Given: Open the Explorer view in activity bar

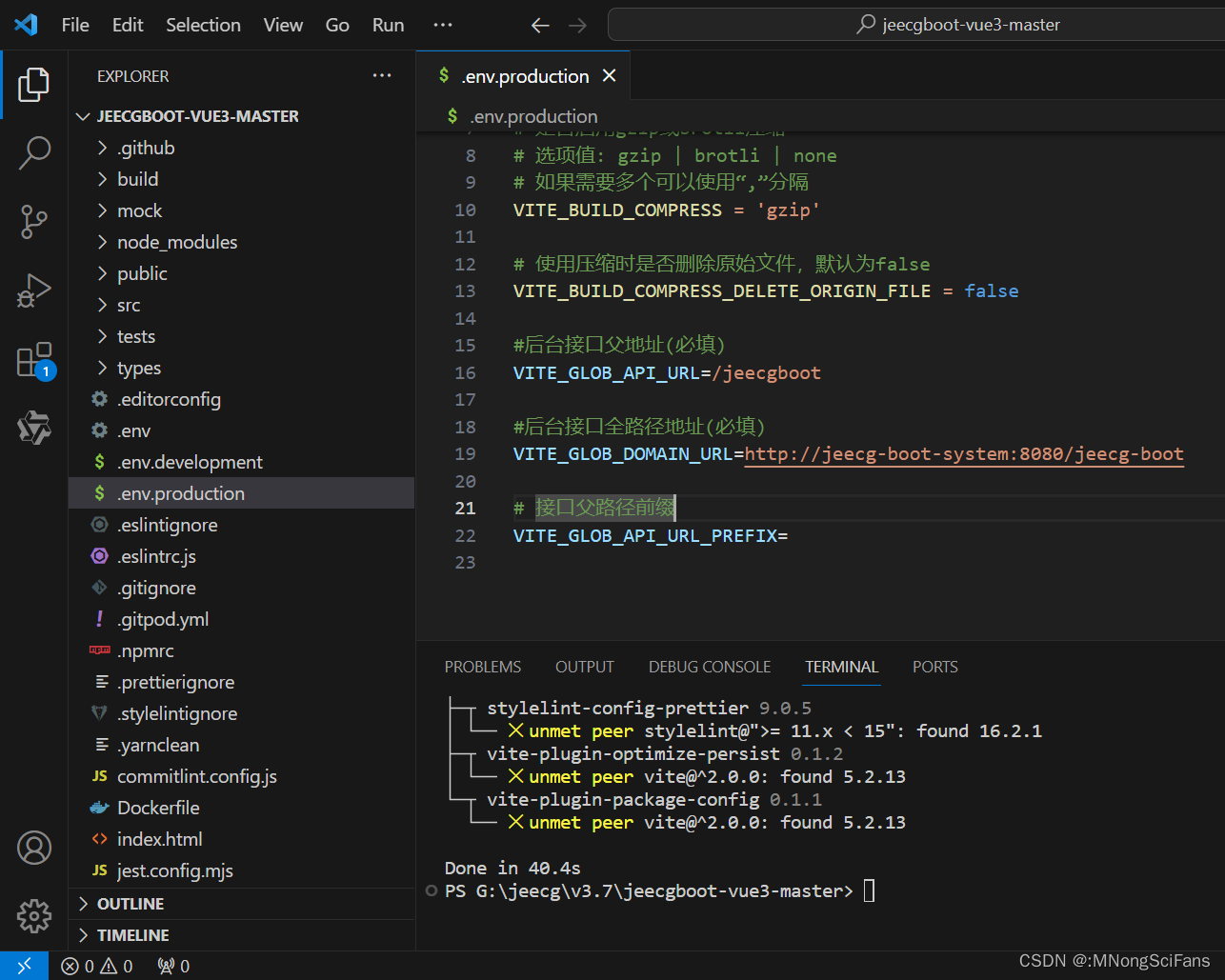Looking at the screenshot, I should 33,85.
